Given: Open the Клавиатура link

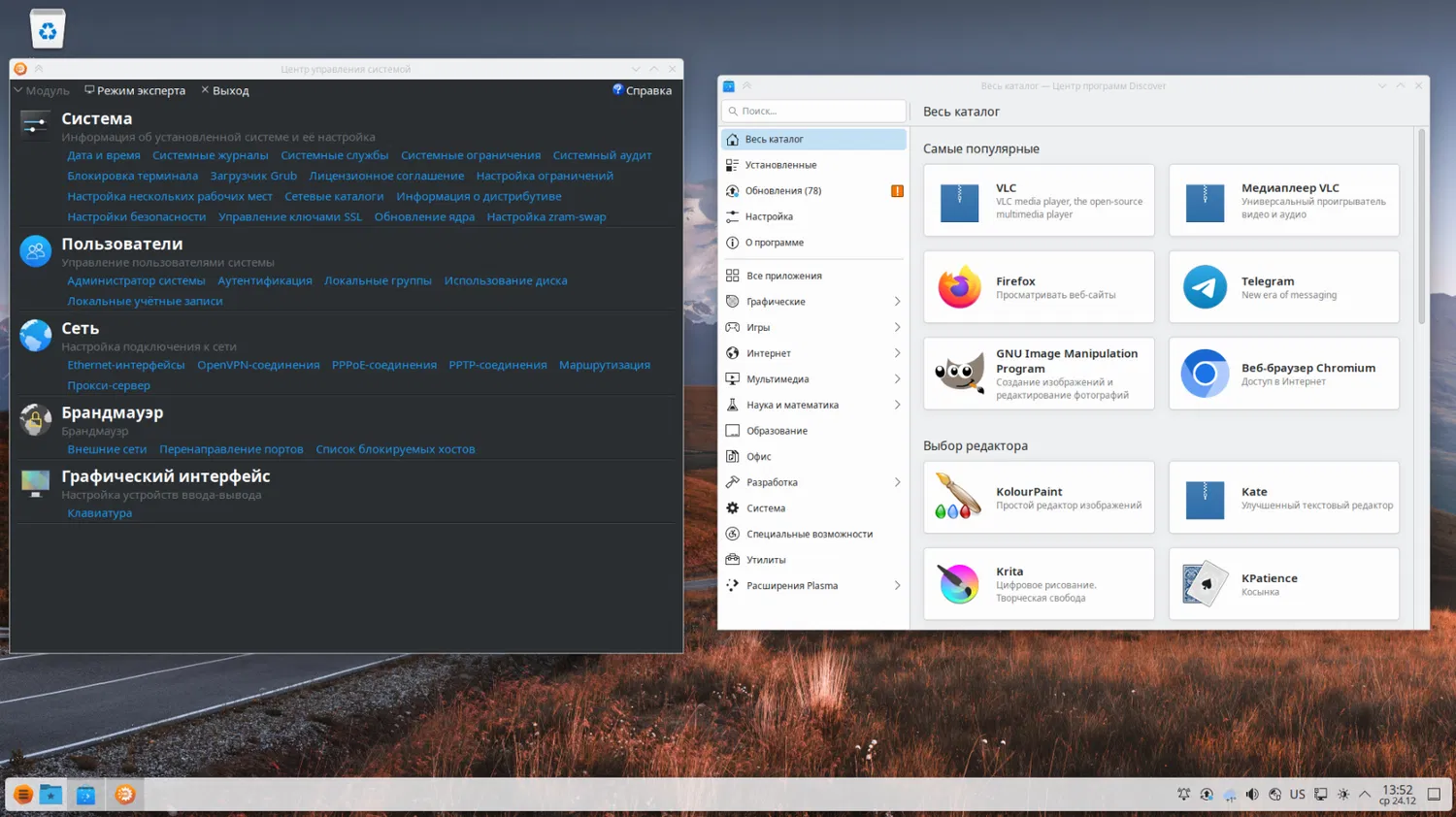Looking at the screenshot, I should pos(100,513).
